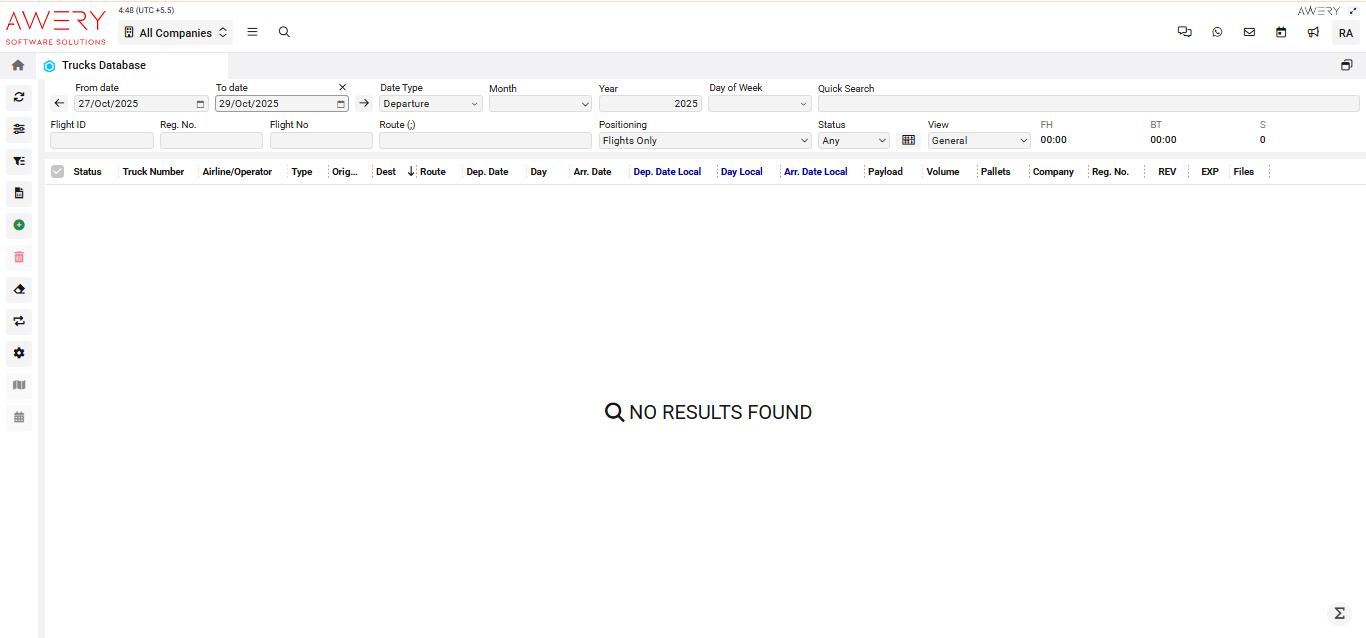Click the refresh icon in left sidebar
1366x638 pixels.
18,97
